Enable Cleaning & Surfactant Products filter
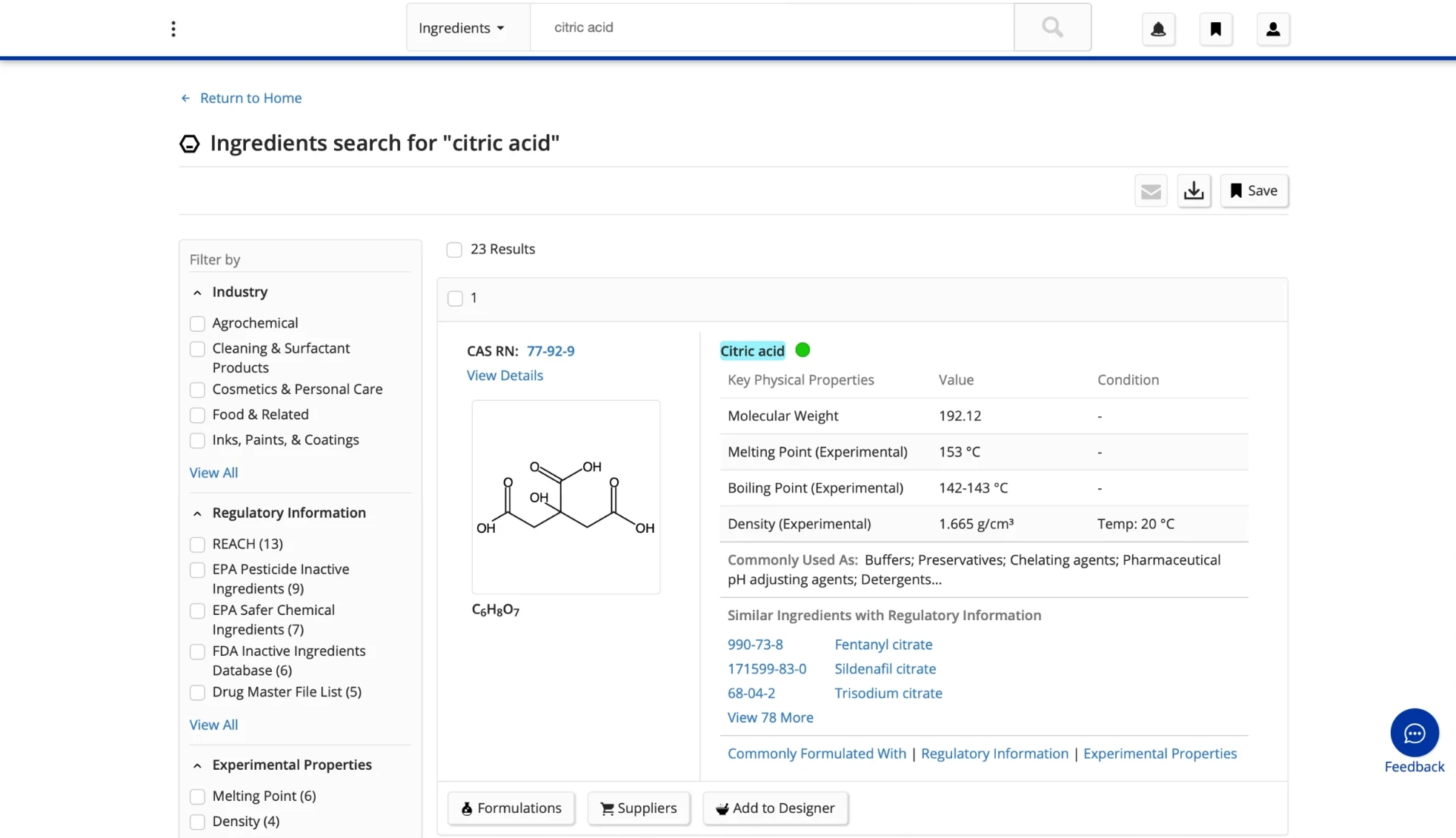The width and height of the screenshot is (1456, 838). point(197,349)
